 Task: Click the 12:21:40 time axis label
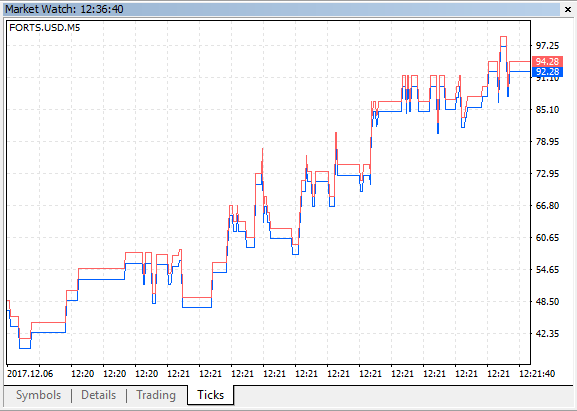(x=537, y=374)
